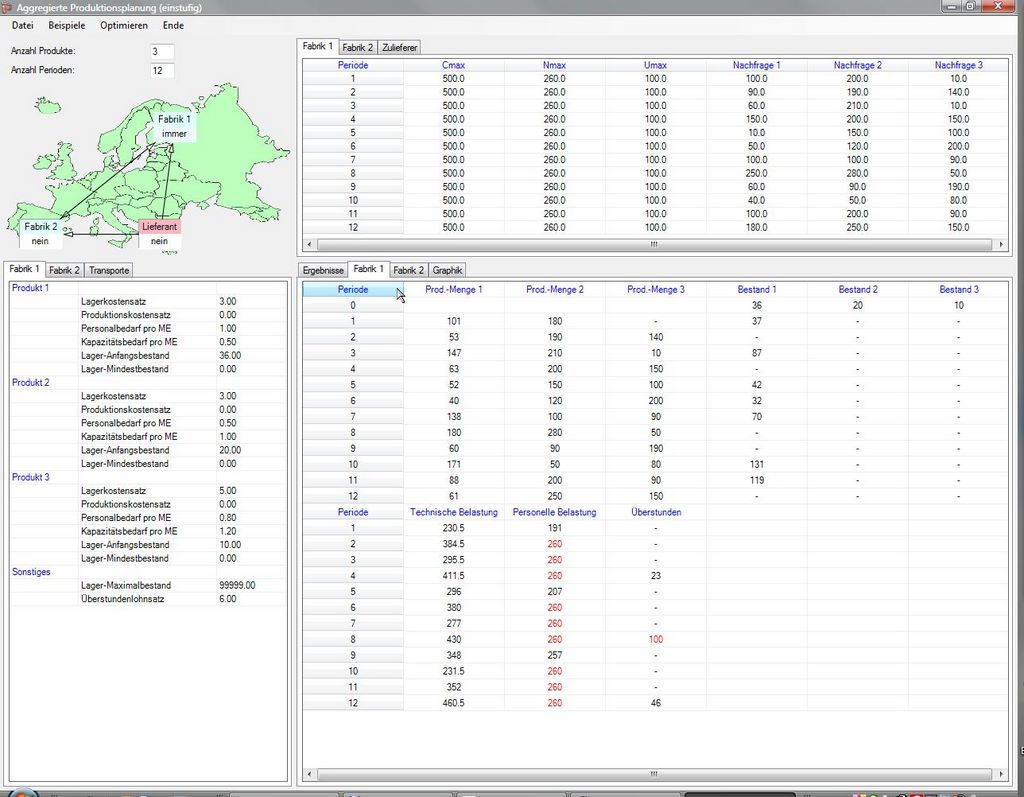Open the Transporte tab
This screenshot has height=797, width=1024.
[x=108, y=270]
